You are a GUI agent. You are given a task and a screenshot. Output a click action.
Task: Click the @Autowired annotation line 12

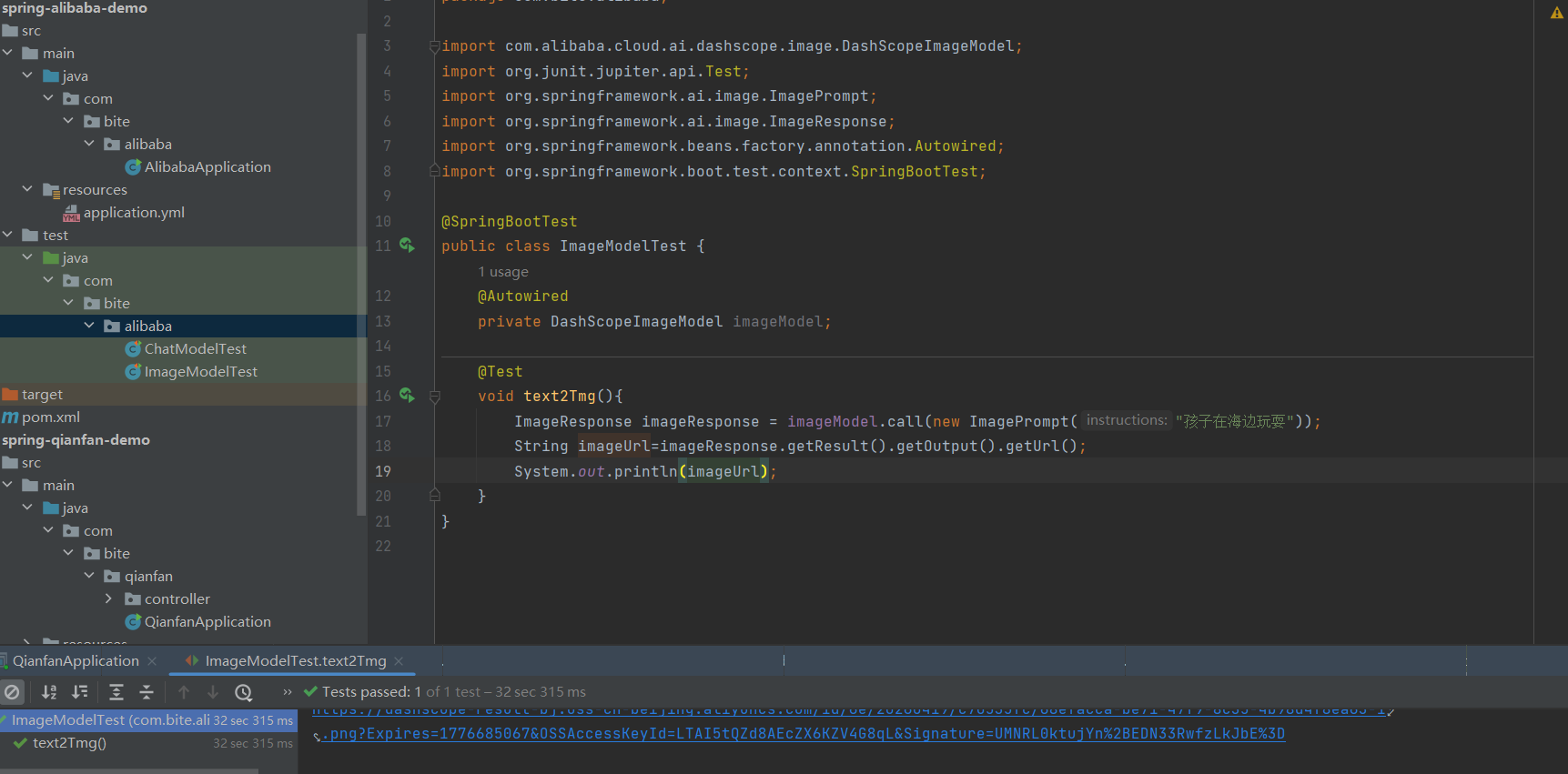pyautogui.click(x=523, y=297)
